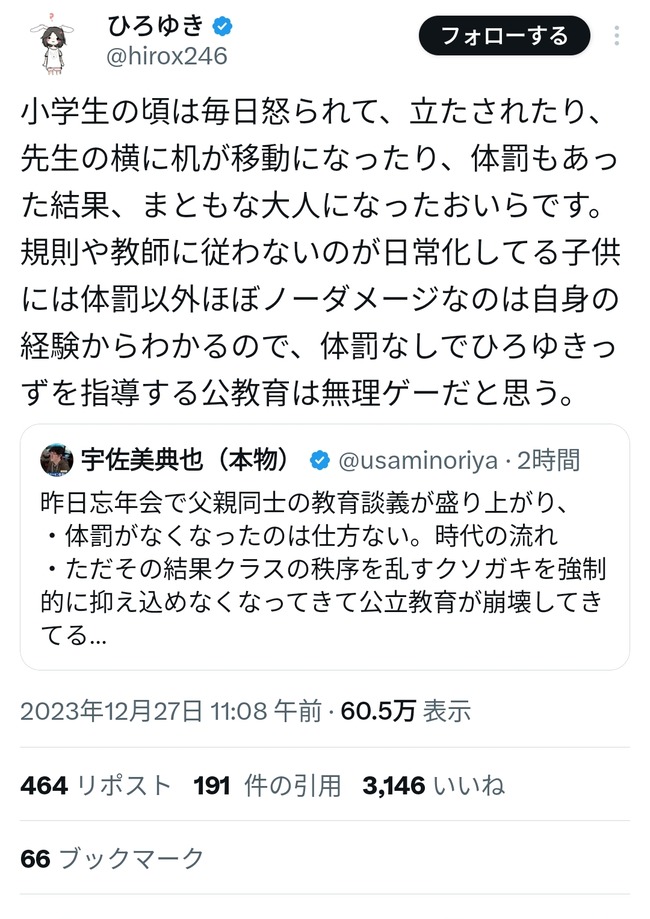Click the verified badge beside 宇佐美典也
Viewport: 650px width, 919px height.
click(x=320, y=460)
